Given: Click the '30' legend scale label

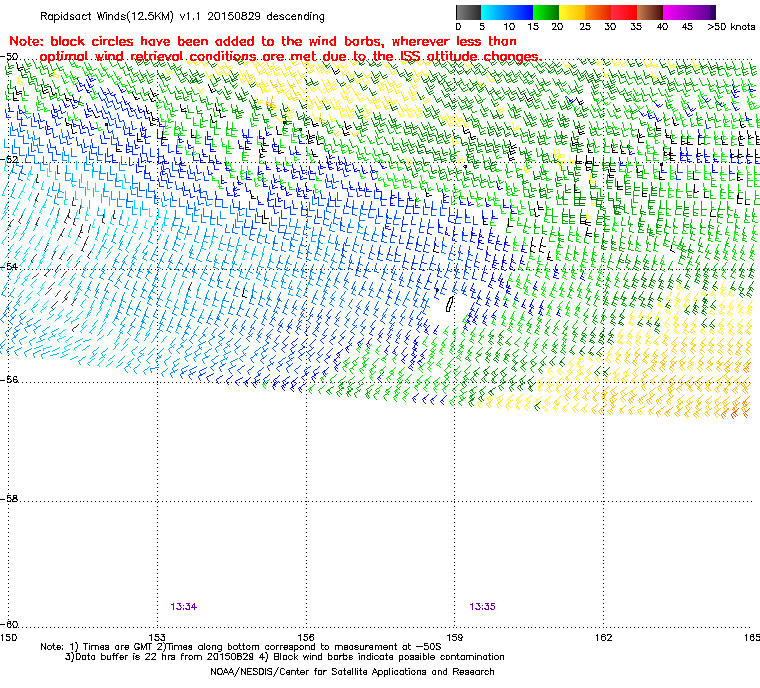Looking at the screenshot, I should click(x=610, y=27).
